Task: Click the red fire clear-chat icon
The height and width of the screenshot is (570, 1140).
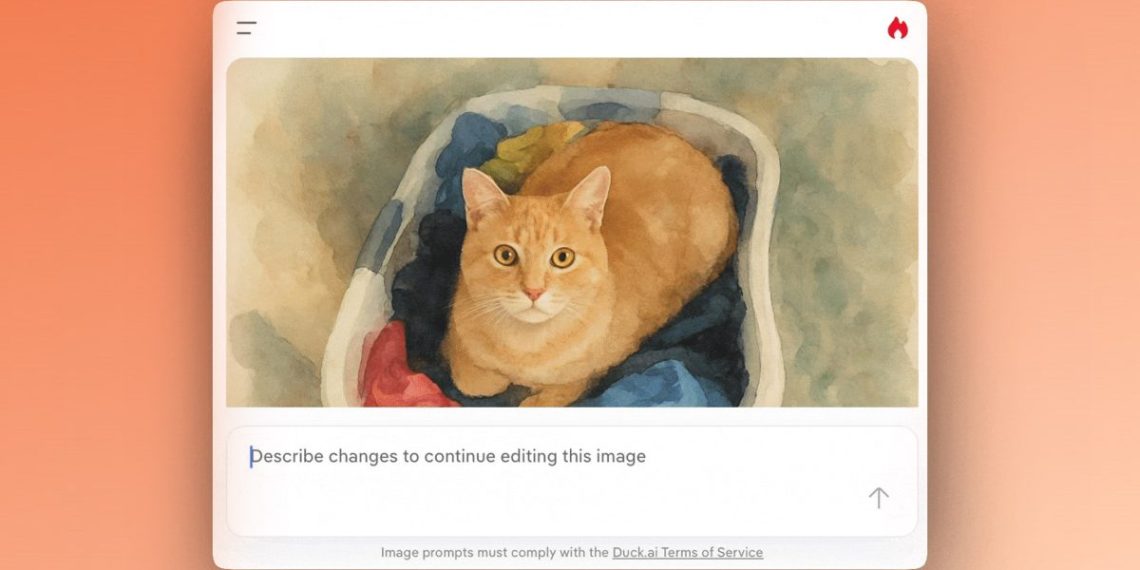Action: click(897, 28)
